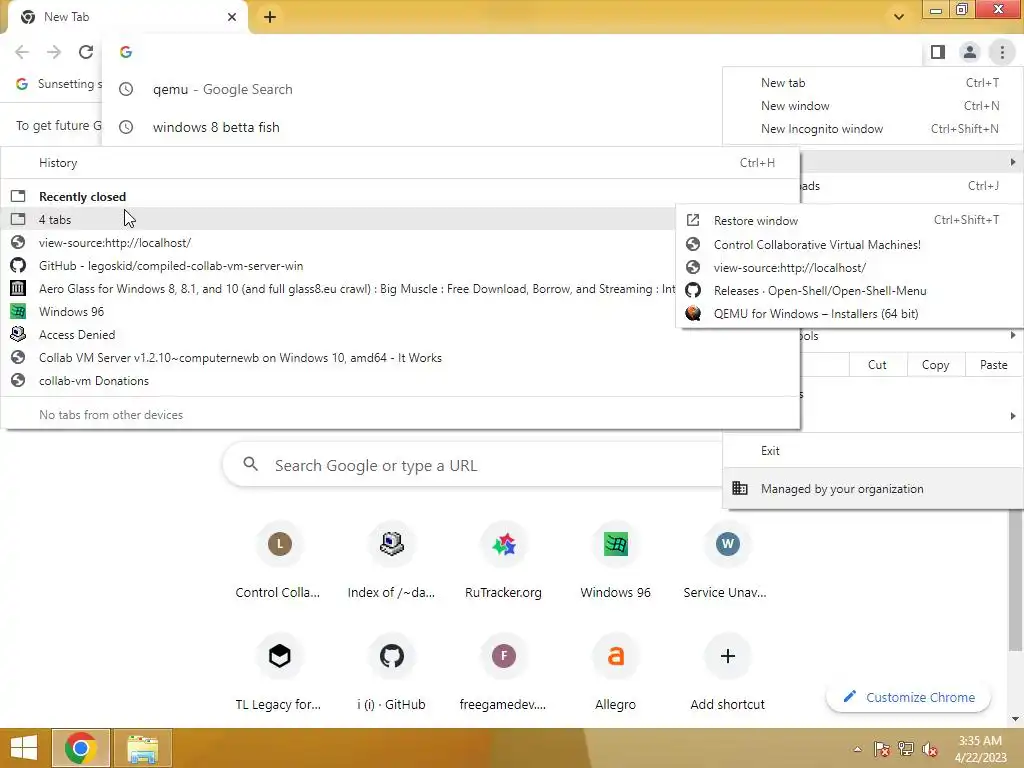The width and height of the screenshot is (1024, 768).
Task: Click Exit in Chrome menu
Action: pos(873,451)
